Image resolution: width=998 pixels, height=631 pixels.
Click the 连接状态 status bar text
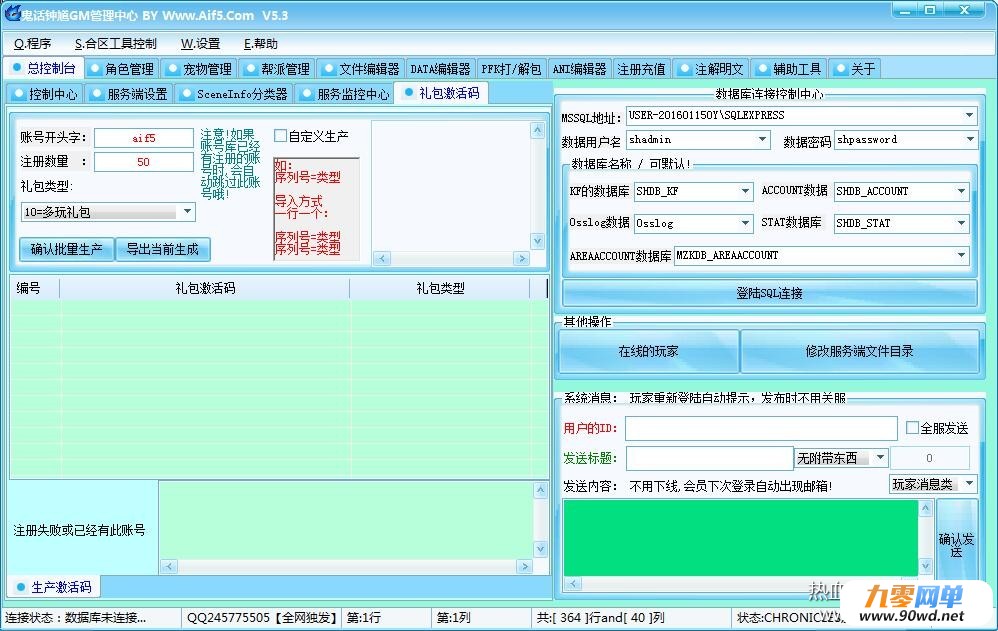[x=76, y=618]
